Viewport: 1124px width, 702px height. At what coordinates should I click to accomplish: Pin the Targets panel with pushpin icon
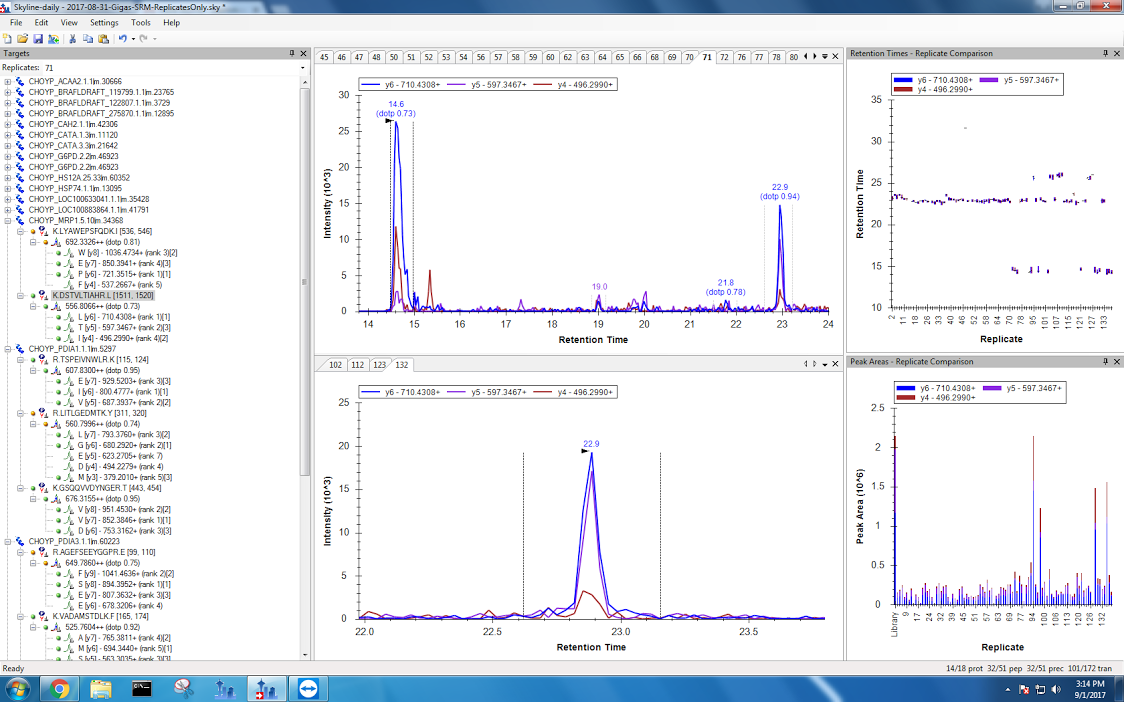[x=292, y=53]
